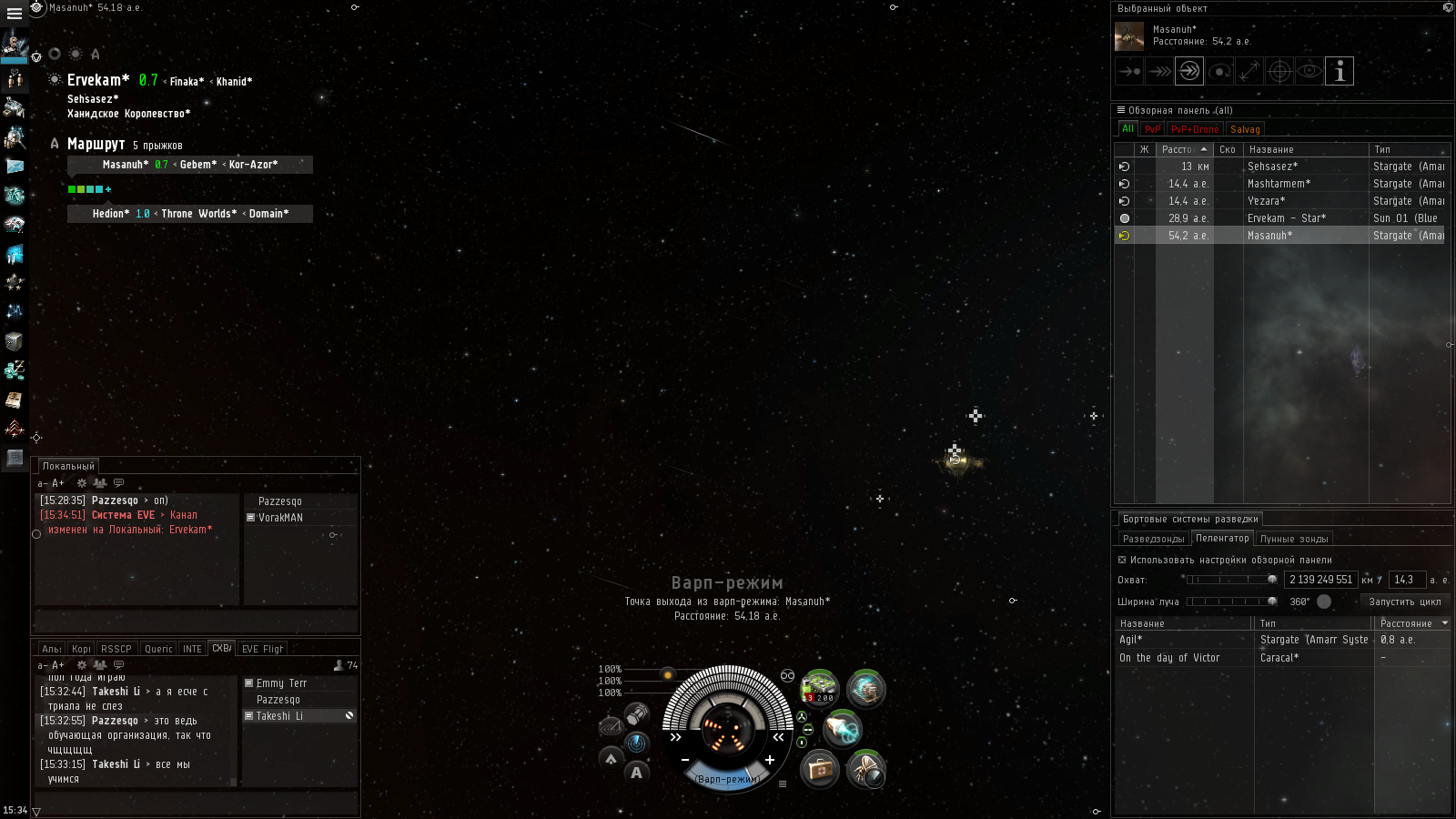Open the character portrait in Neocom
This screenshot has height=819, width=1456.
[x=15, y=45]
